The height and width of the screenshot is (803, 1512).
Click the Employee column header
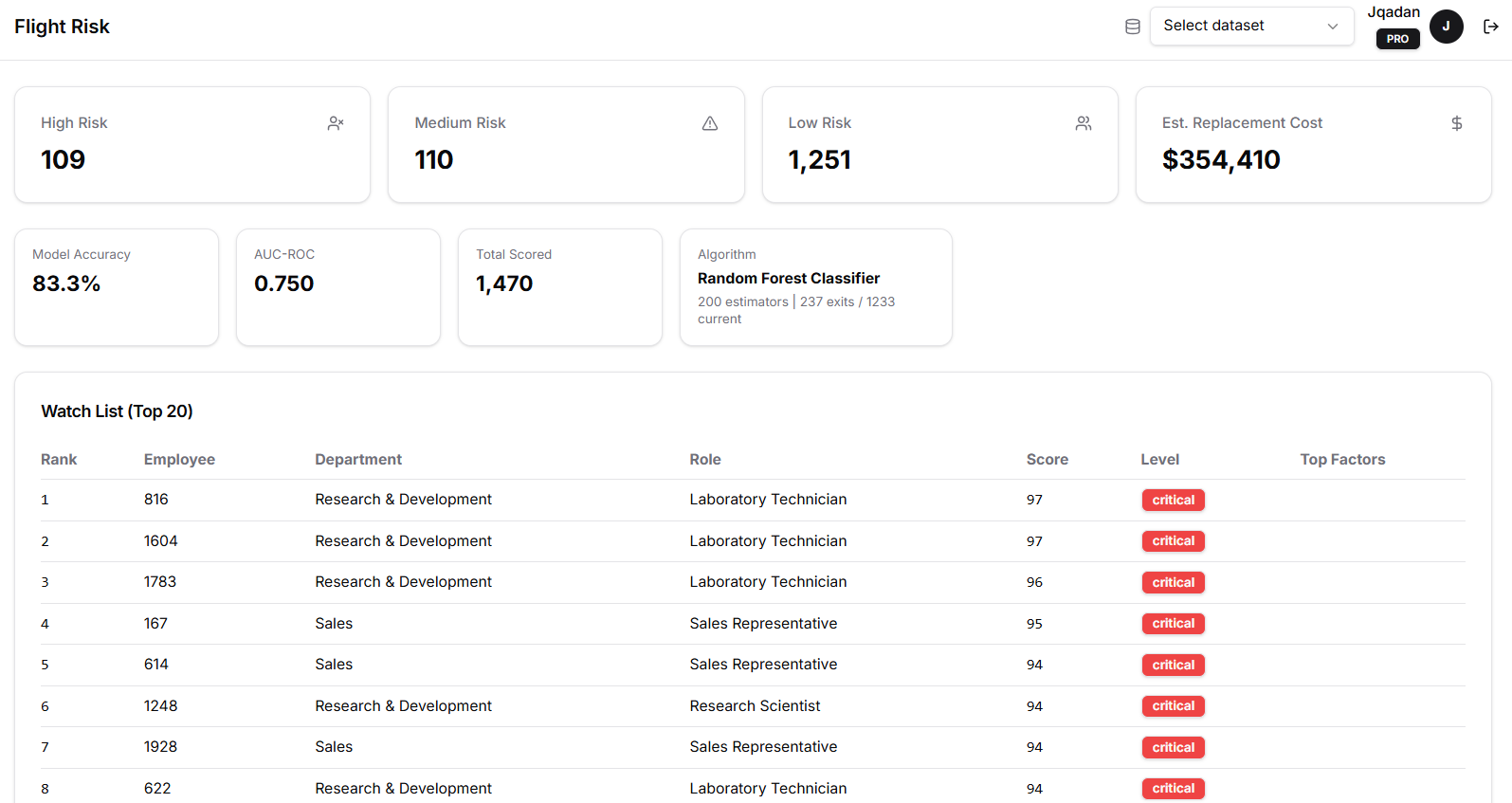179,459
